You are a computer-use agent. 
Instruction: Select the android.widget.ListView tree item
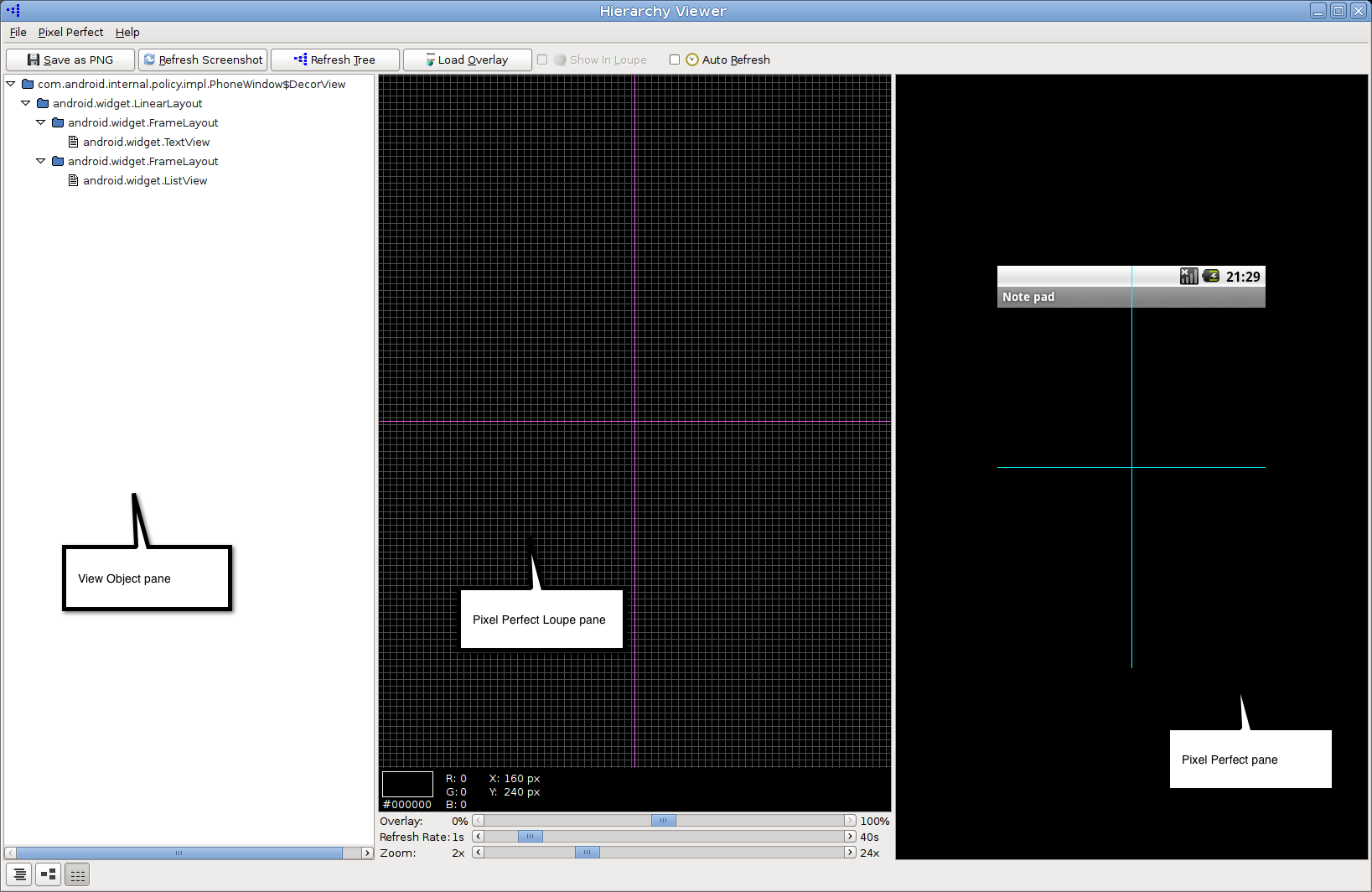[x=144, y=181]
